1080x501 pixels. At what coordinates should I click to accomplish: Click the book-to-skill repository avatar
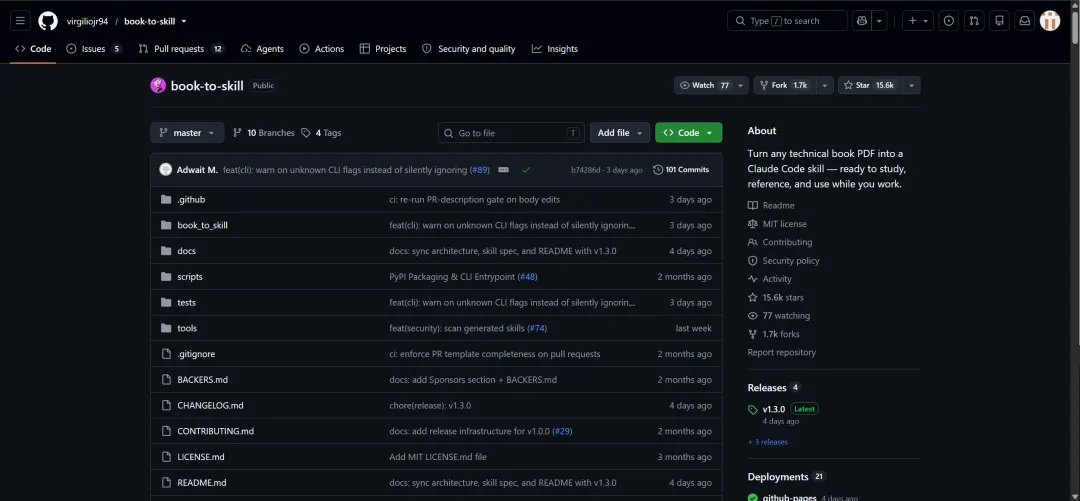coord(158,85)
